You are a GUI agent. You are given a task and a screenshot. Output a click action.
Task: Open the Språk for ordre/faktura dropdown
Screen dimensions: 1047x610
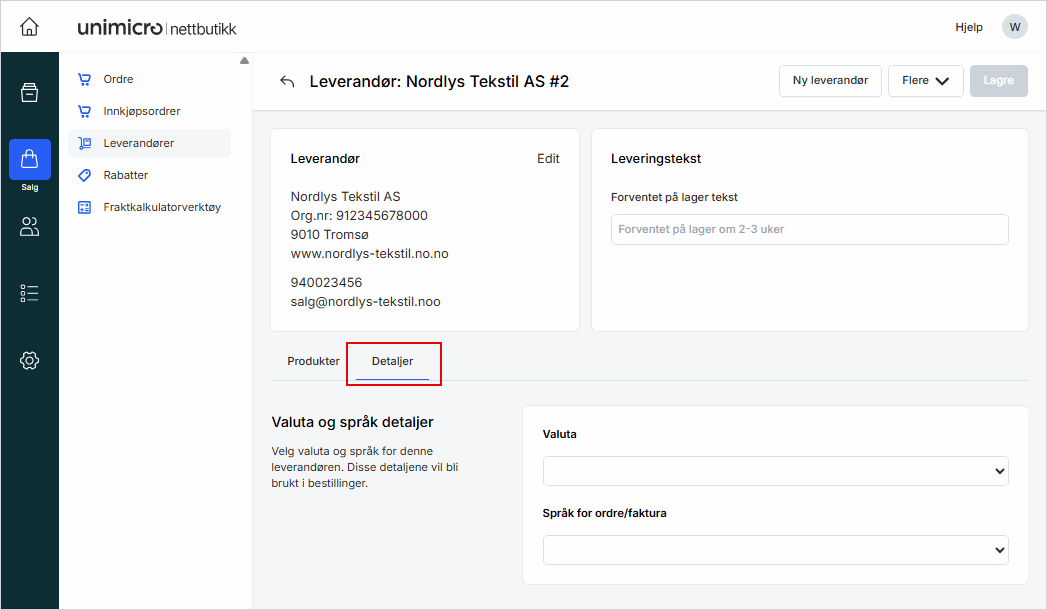point(775,550)
